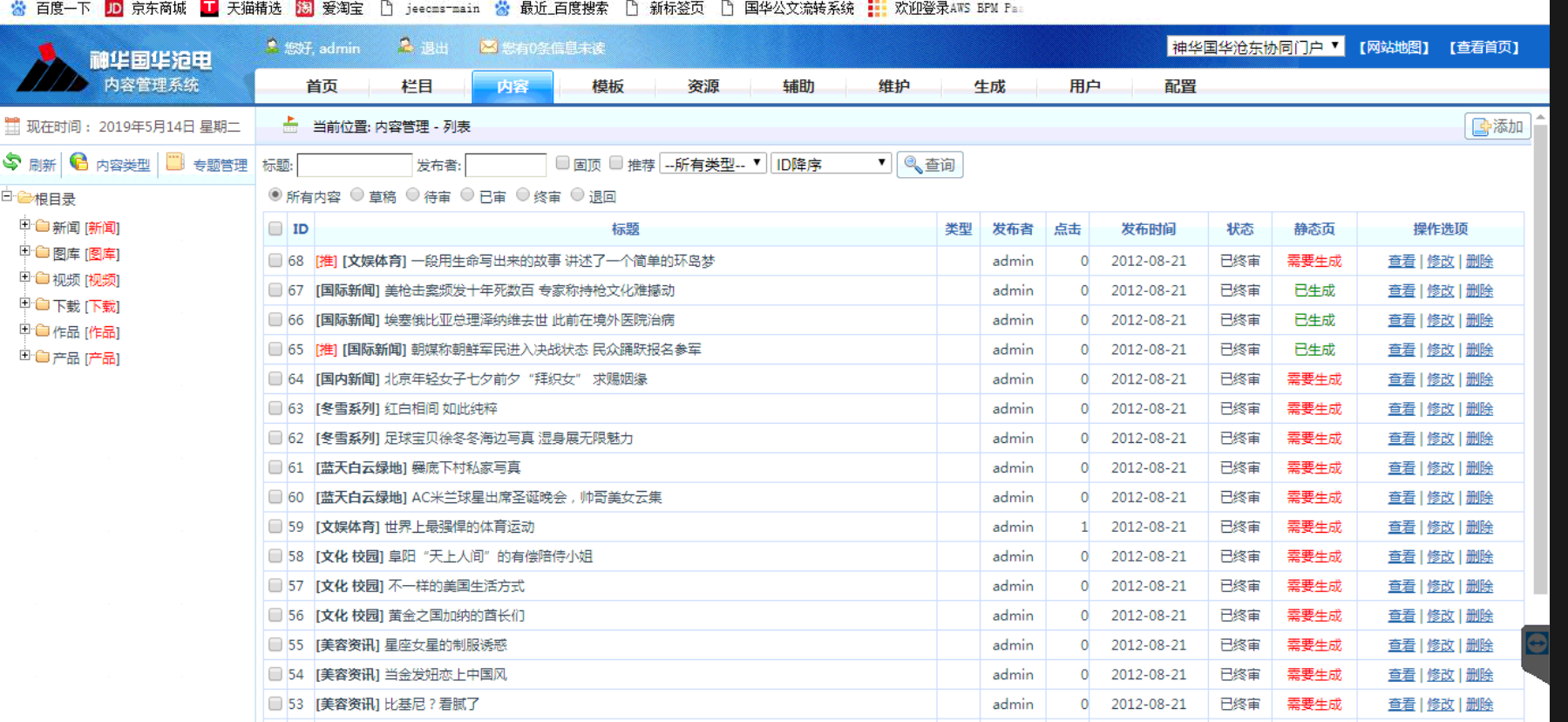1568x722 pixels.
Task: Click the logout (退出) user icon
Action: point(405,46)
